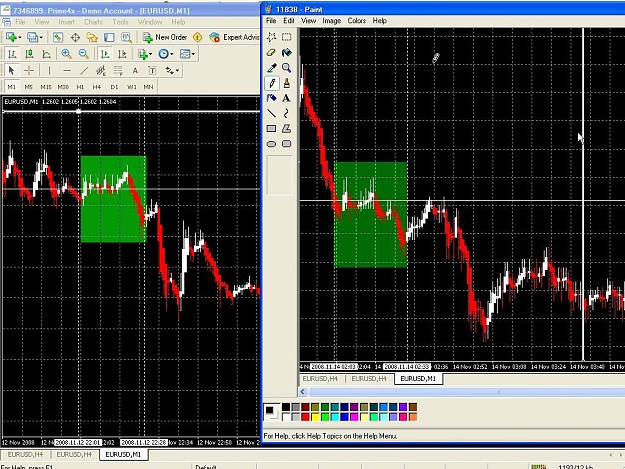Screen dimensions: 625x469
Task: Open the Market Watch panel icon
Action: pos(58,37)
